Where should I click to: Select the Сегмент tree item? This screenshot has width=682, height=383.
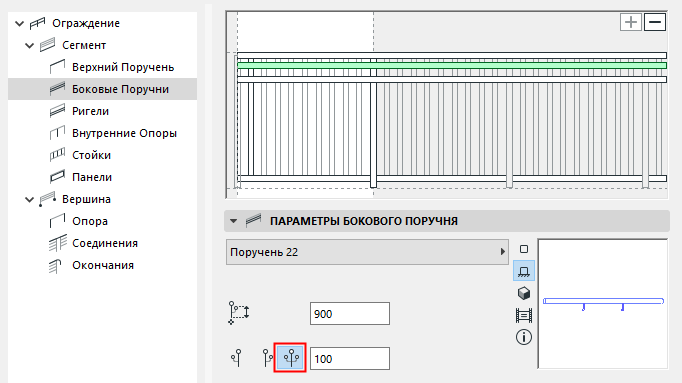pos(84,45)
